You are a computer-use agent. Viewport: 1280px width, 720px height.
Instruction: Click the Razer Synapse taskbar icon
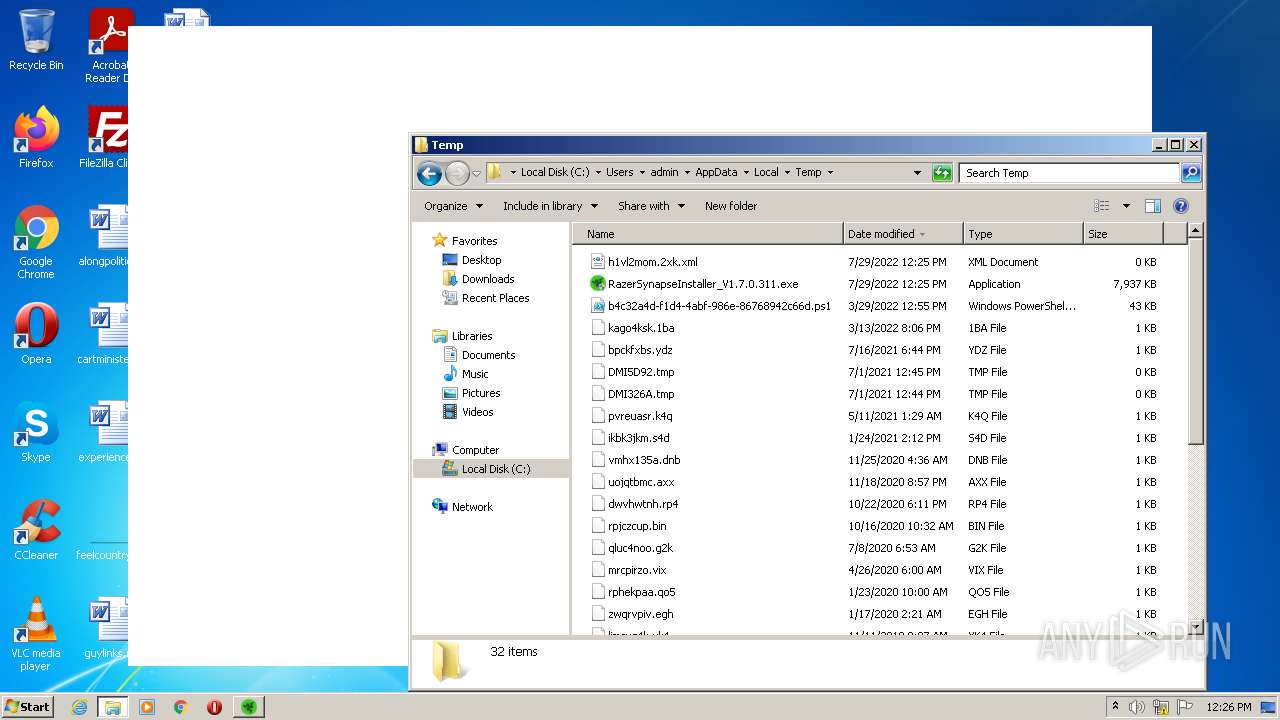249,707
